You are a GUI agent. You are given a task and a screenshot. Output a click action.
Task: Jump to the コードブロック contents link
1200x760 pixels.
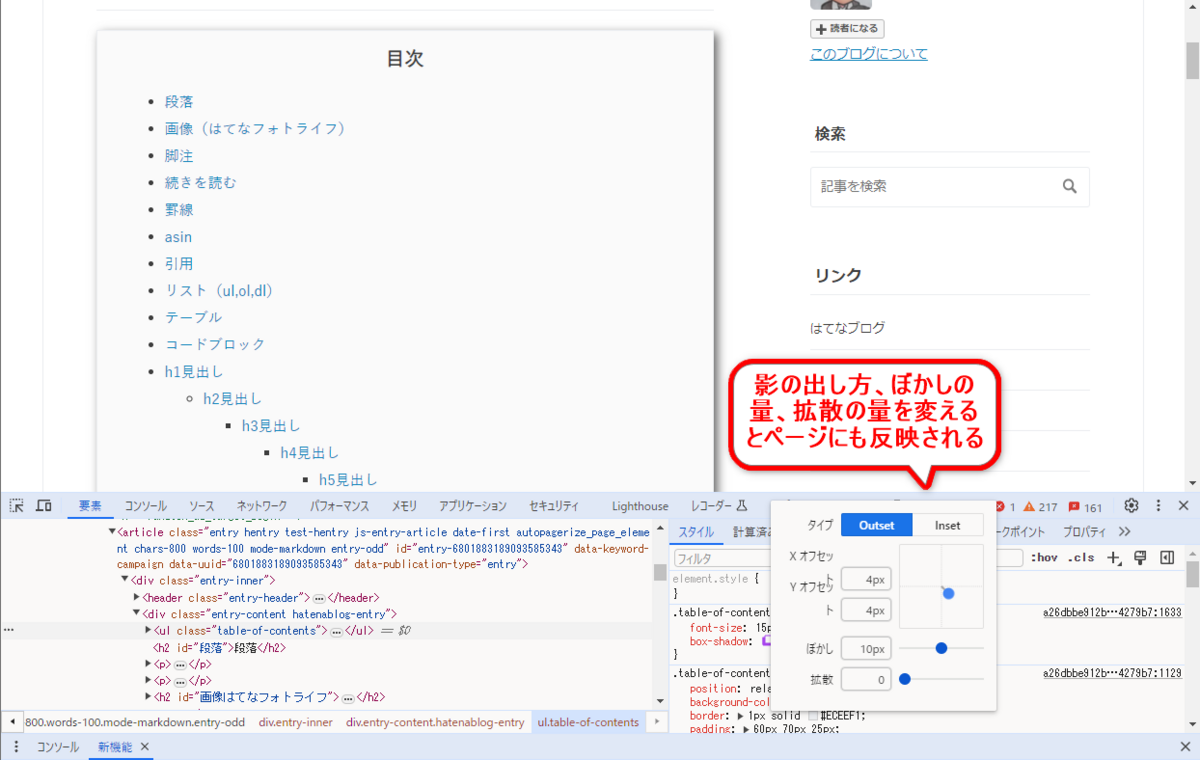(x=215, y=344)
